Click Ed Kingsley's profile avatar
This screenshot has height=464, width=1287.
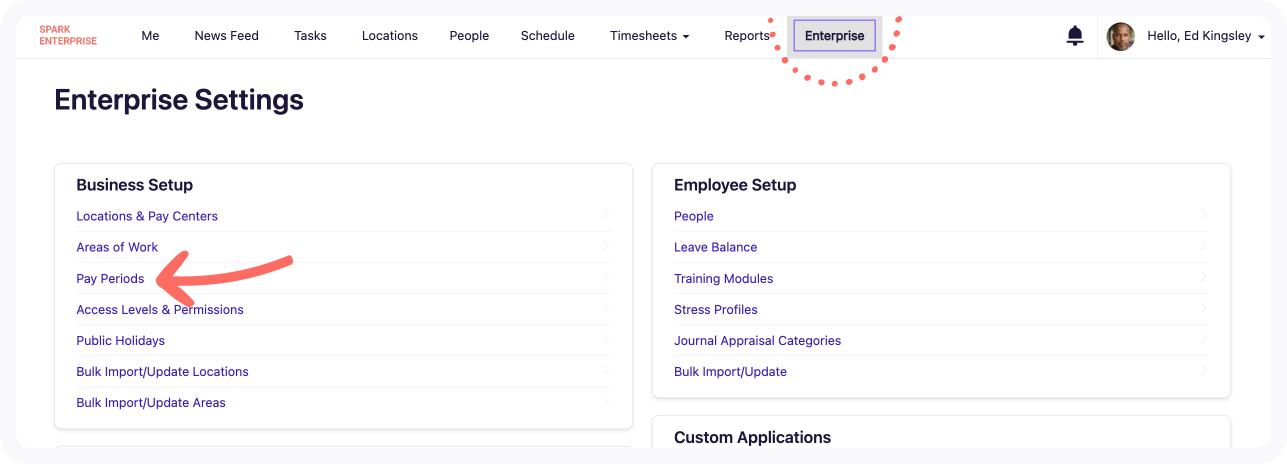[x=1120, y=37]
